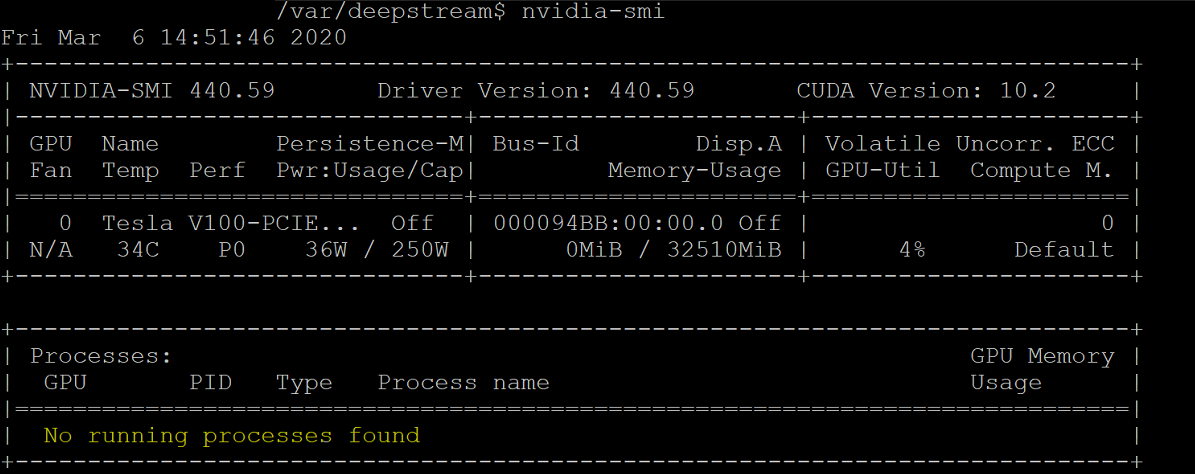
Task: Click the Driver Version 440.59 value
Action: click(652, 91)
